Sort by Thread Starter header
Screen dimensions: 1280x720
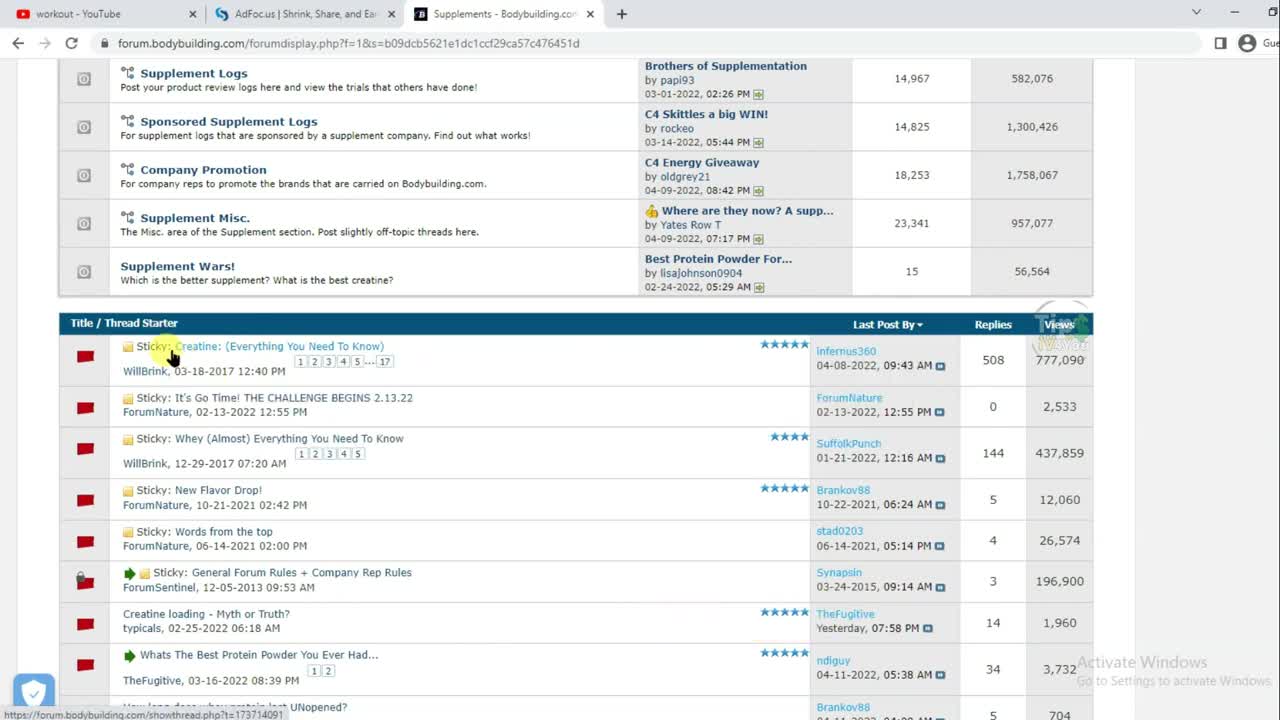point(141,323)
